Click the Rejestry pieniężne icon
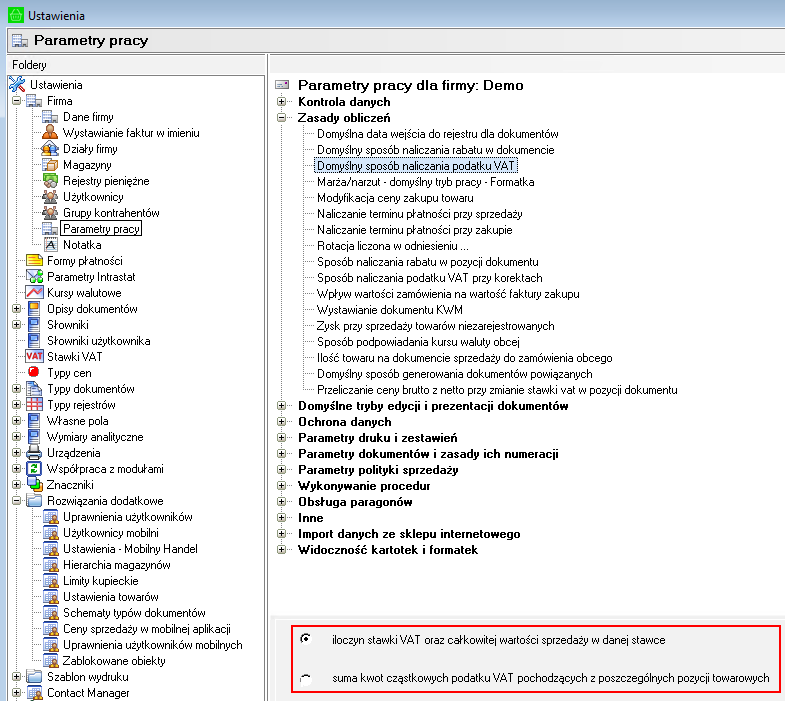The width and height of the screenshot is (785, 701). click(x=50, y=181)
